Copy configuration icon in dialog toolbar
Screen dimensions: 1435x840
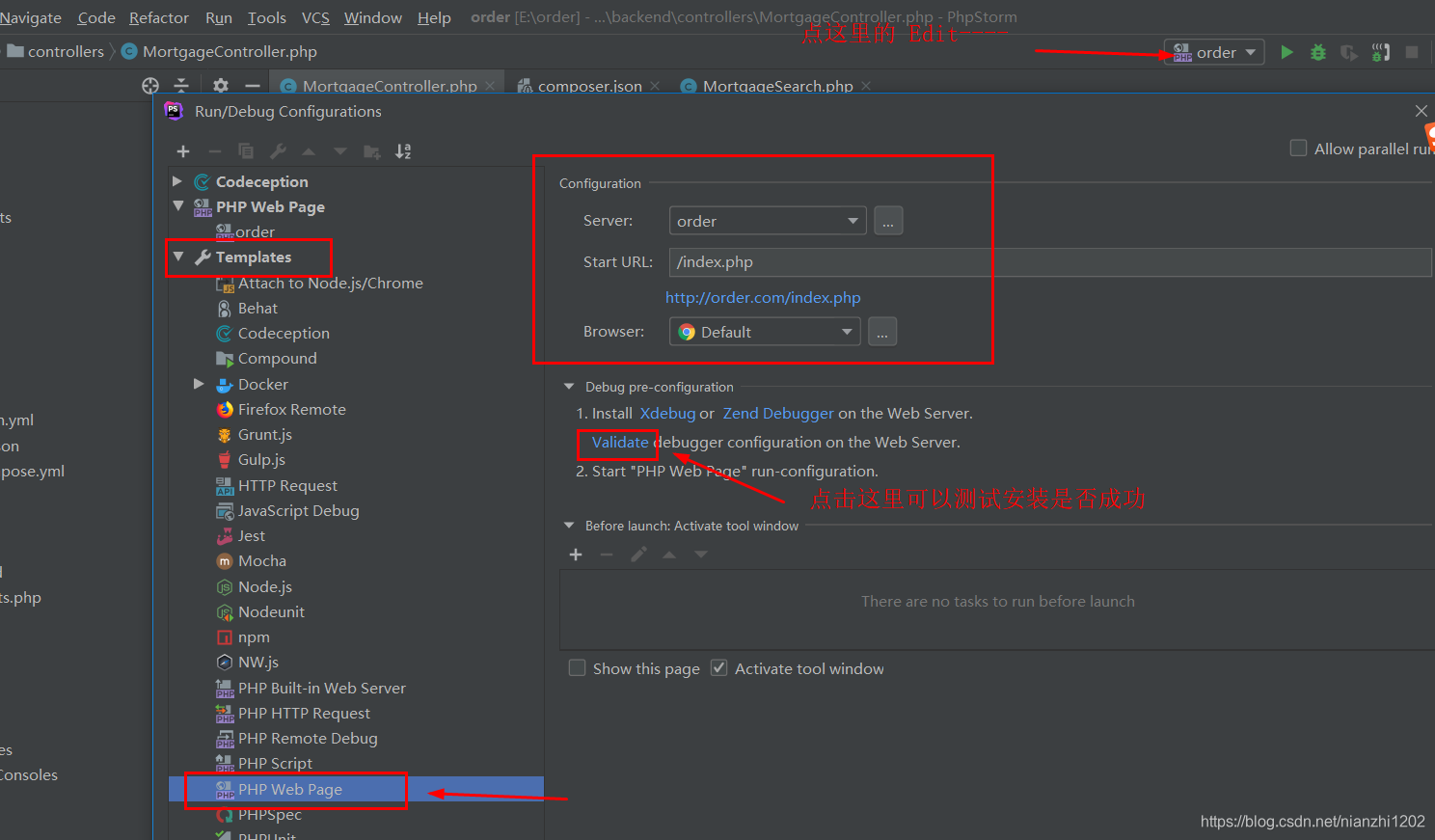point(246,151)
